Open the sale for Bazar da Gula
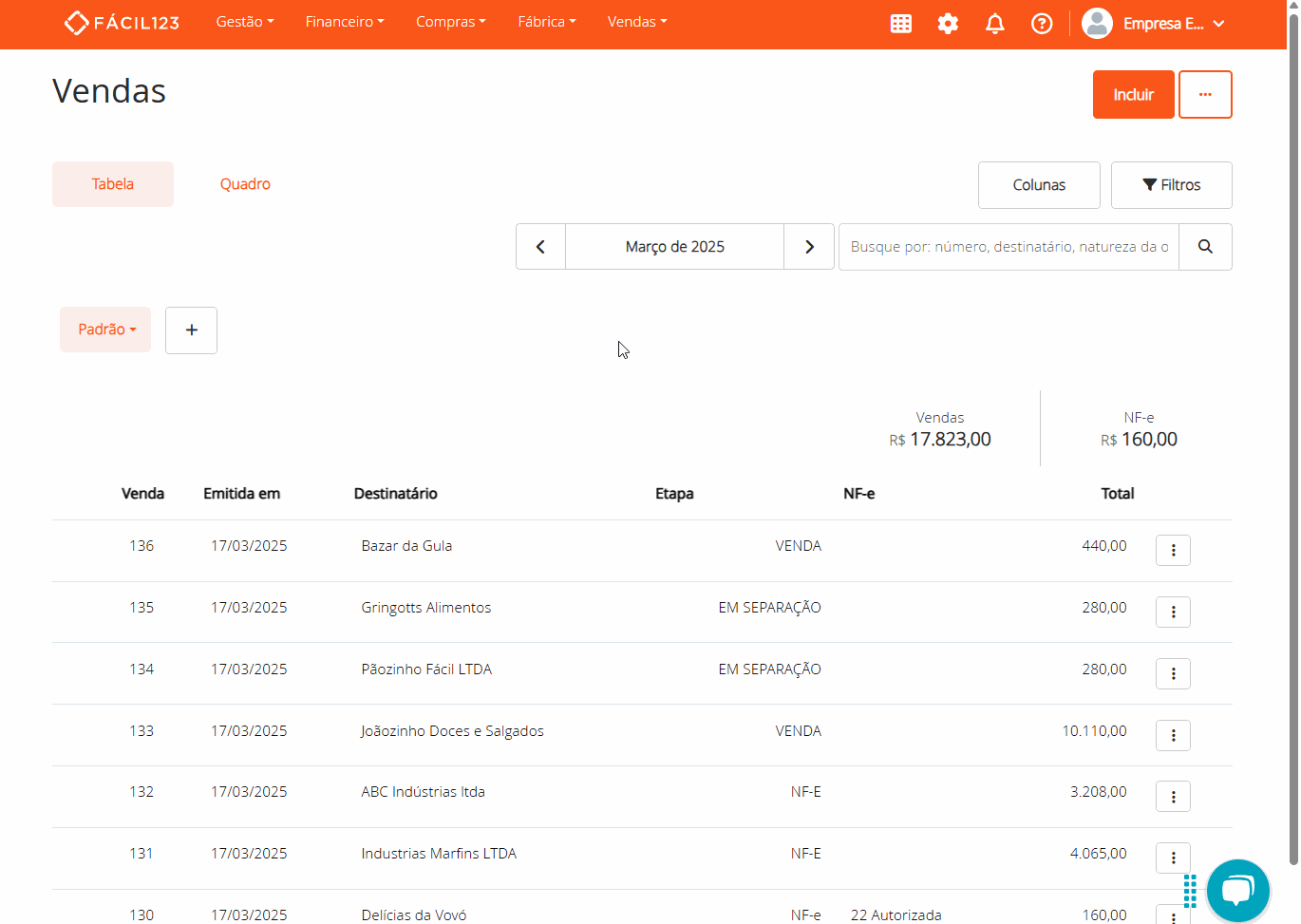Viewport: 1301px width, 924px height. (406, 545)
